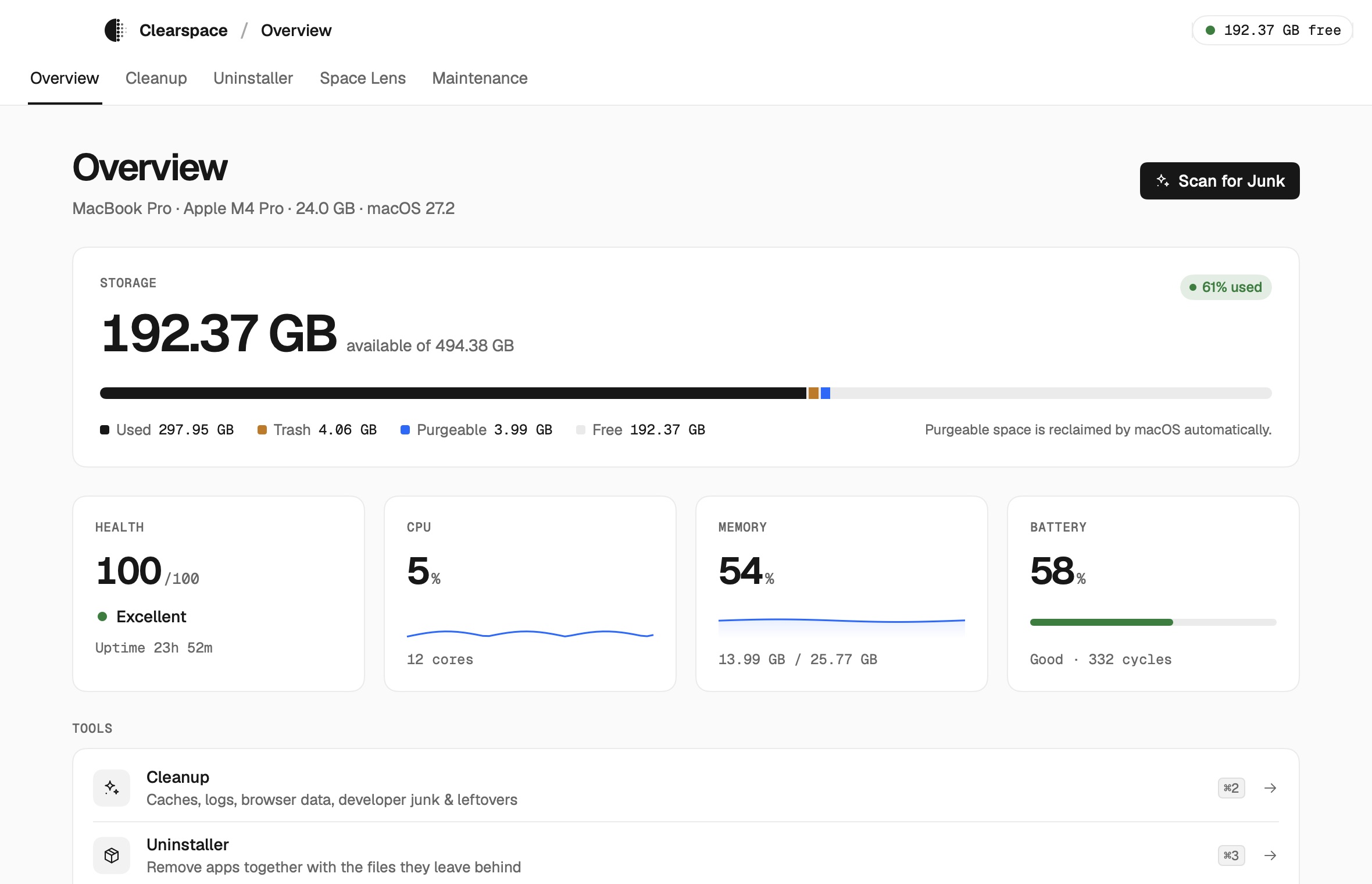Click the Clearspace breadcrumb name

pos(183,30)
